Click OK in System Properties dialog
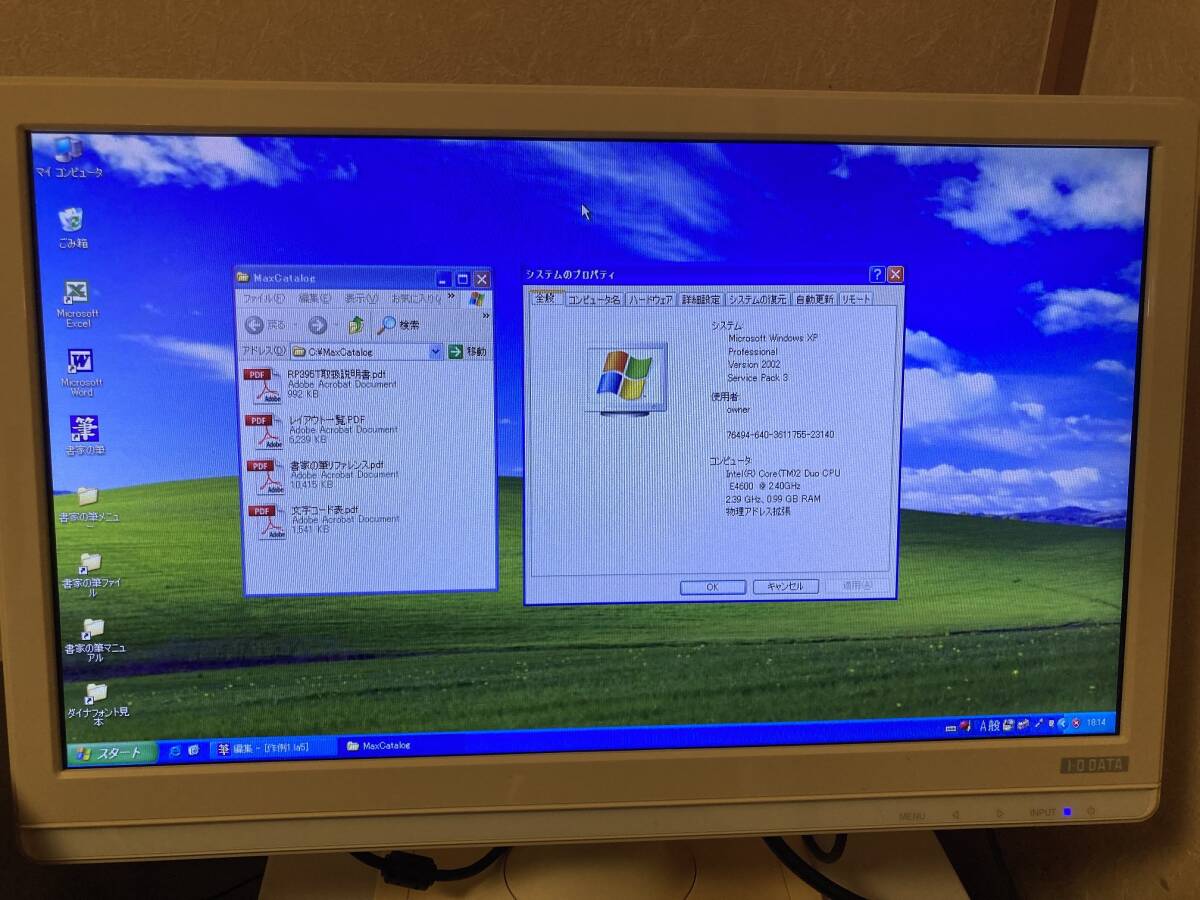The width and height of the screenshot is (1200, 900). click(x=712, y=587)
